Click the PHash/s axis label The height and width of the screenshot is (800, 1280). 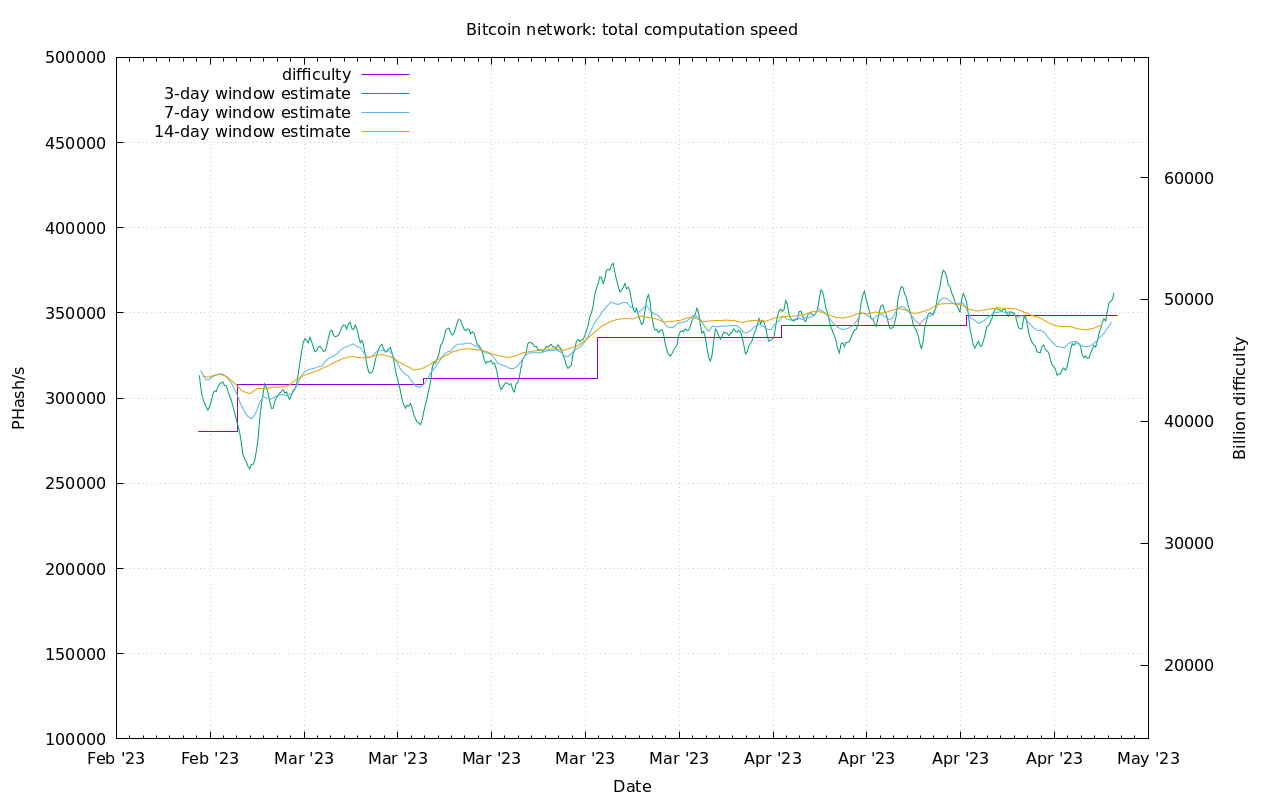click(21, 397)
